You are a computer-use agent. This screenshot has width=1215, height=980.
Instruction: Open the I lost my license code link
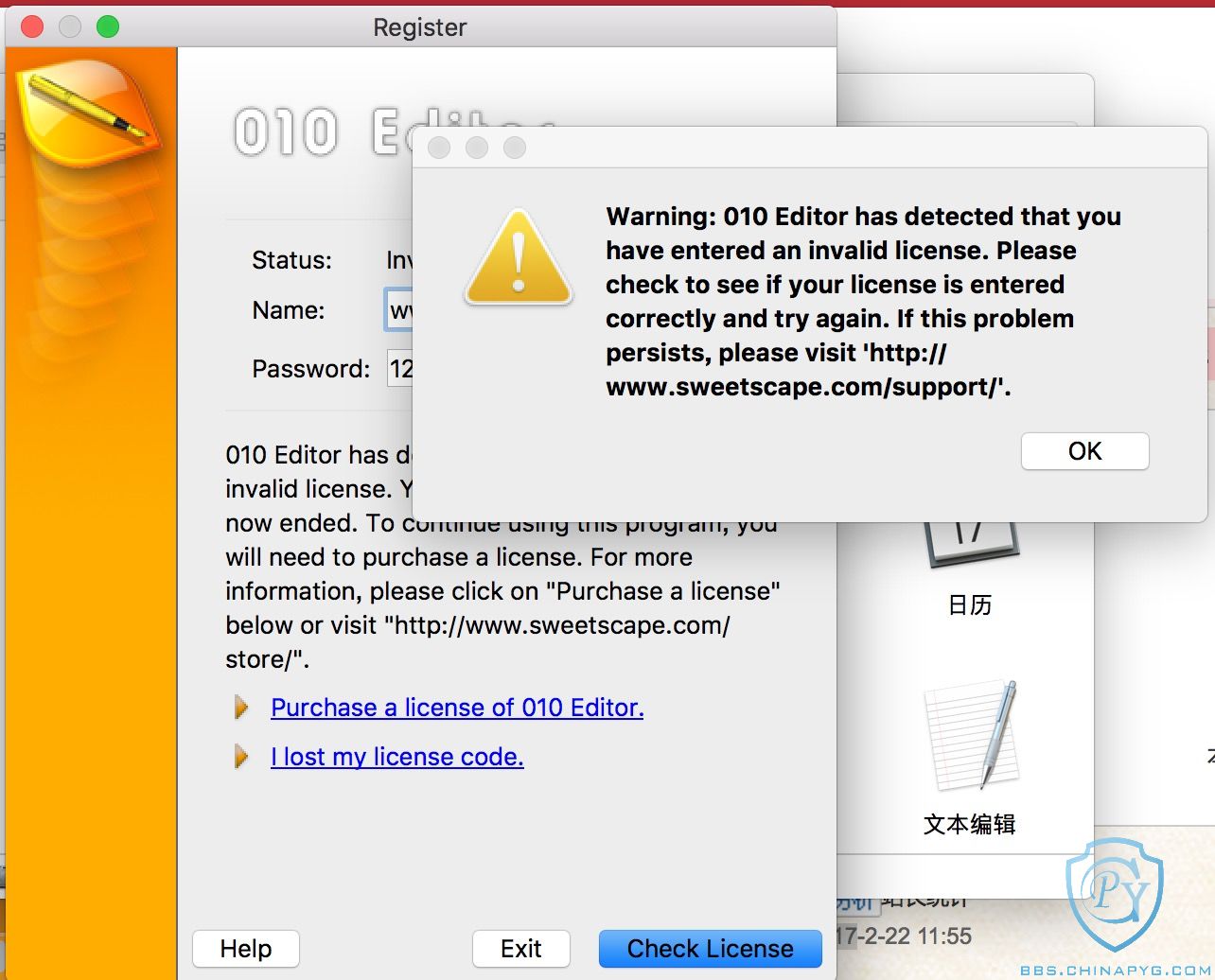pos(397,757)
